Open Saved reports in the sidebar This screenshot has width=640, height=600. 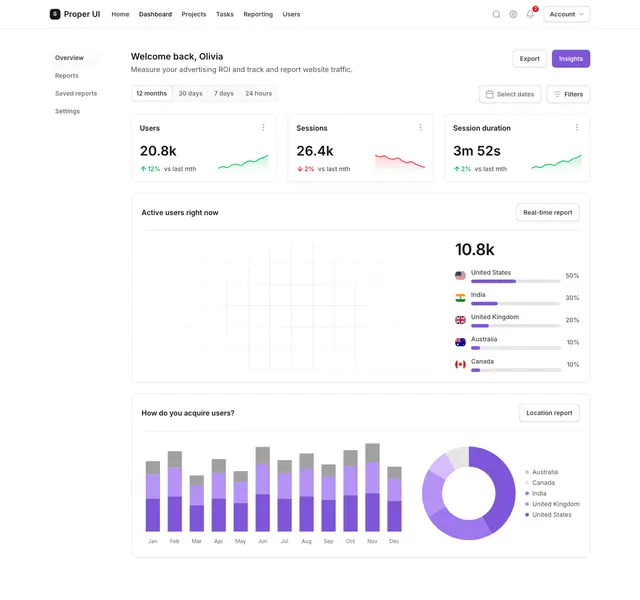pos(76,93)
